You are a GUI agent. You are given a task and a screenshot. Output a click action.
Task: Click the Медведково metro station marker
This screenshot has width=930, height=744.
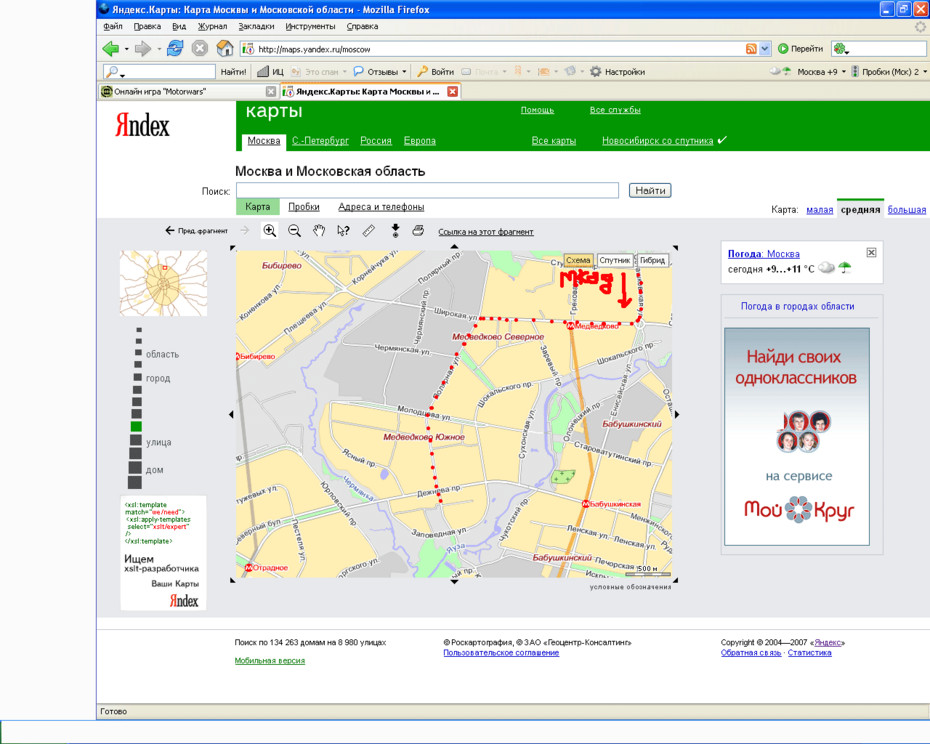tap(569, 326)
